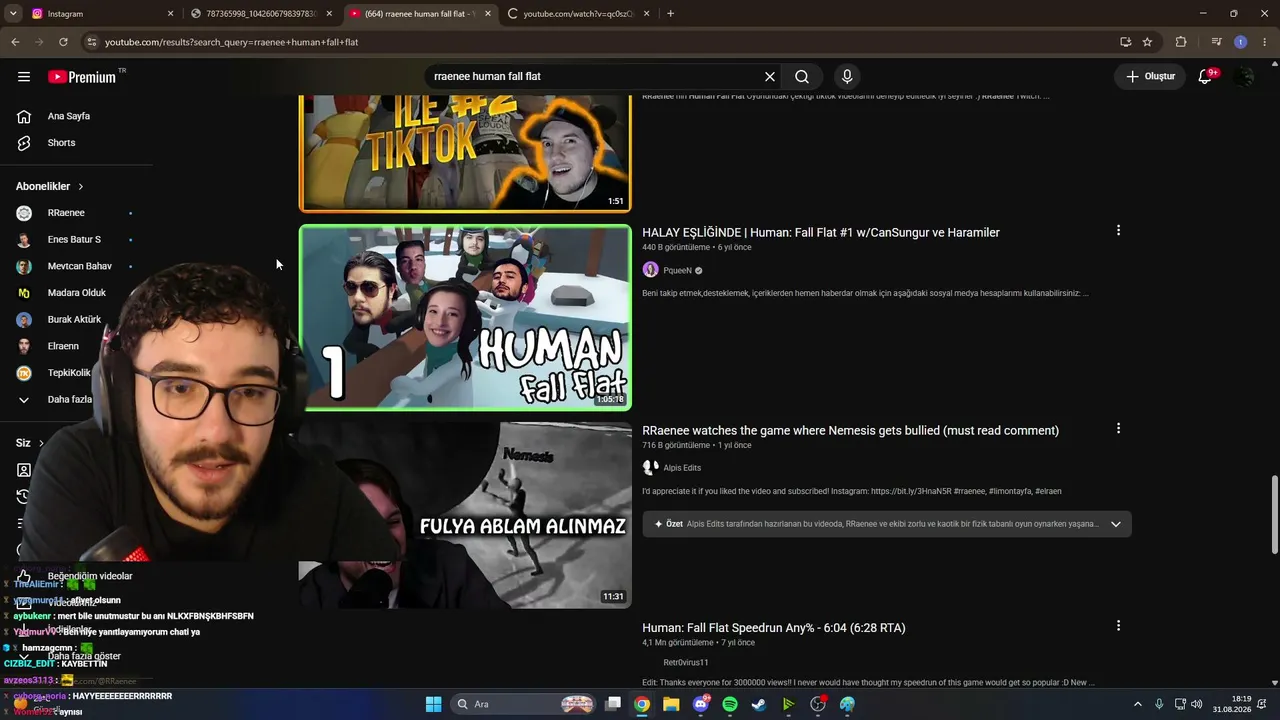Open Chrome extensions puzzle icon

tap(1181, 42)
